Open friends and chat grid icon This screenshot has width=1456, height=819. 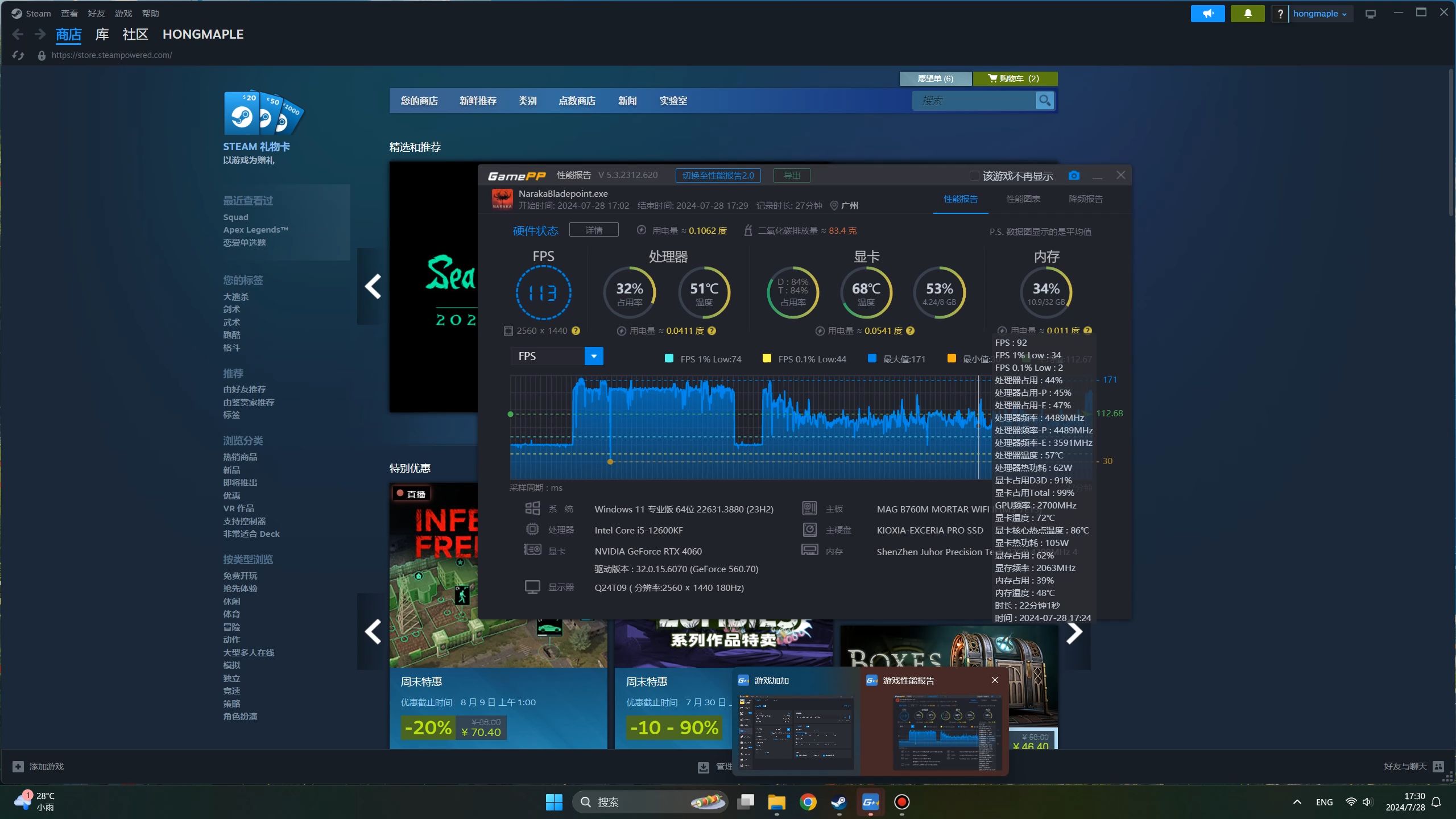pyautogui.click(x=1438, y=767)
